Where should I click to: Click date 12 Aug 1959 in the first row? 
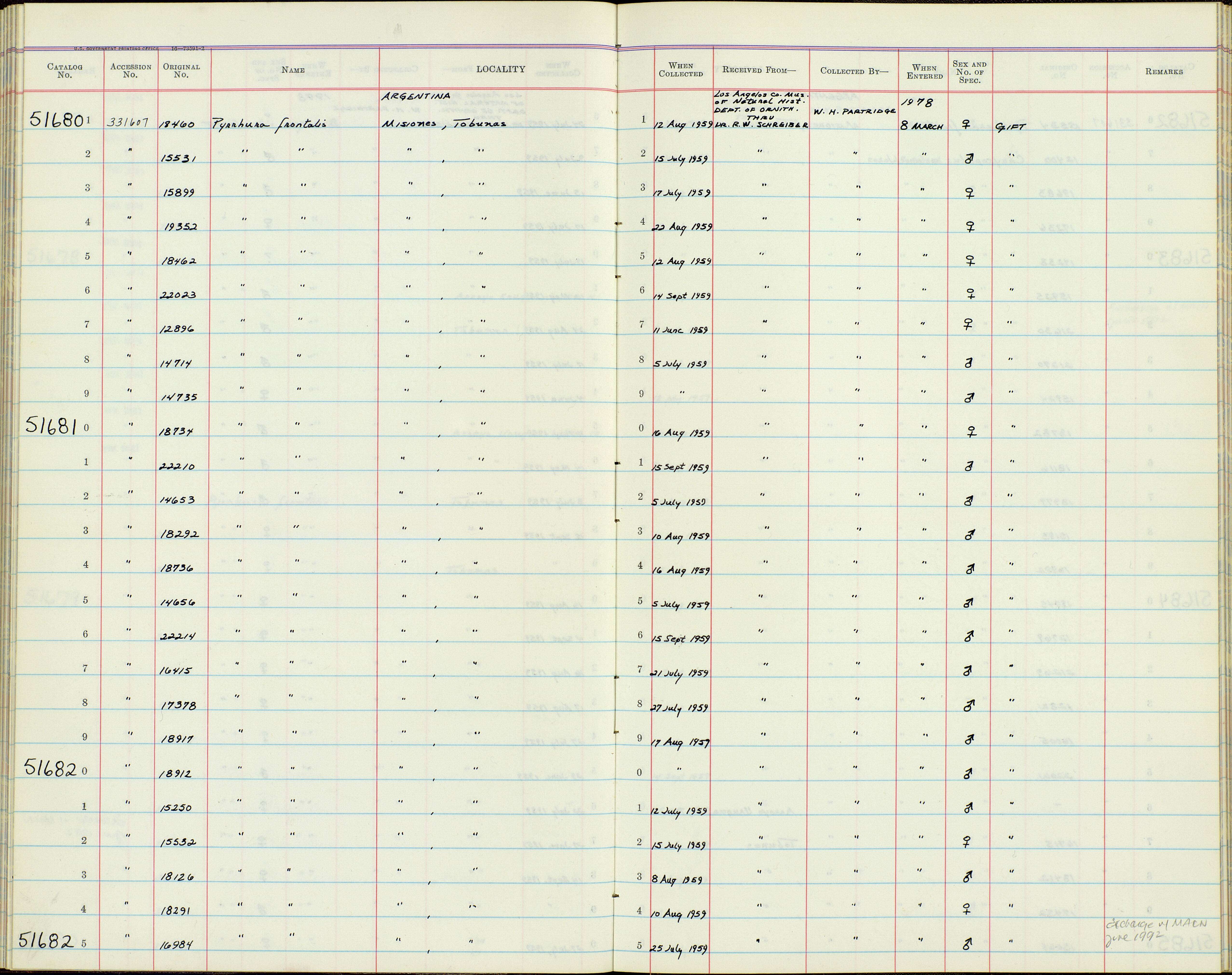[x=683, y=125]
